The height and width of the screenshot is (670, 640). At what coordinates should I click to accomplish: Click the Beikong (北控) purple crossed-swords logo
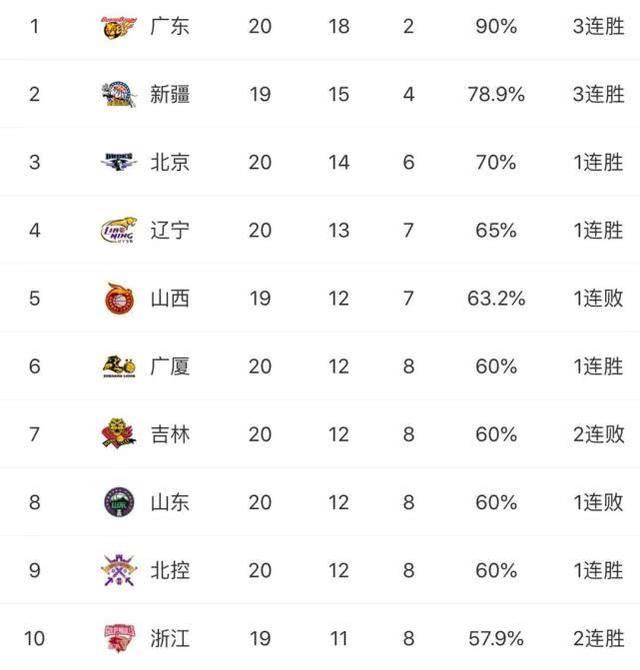pyautogui.click(x=119, y=570)
